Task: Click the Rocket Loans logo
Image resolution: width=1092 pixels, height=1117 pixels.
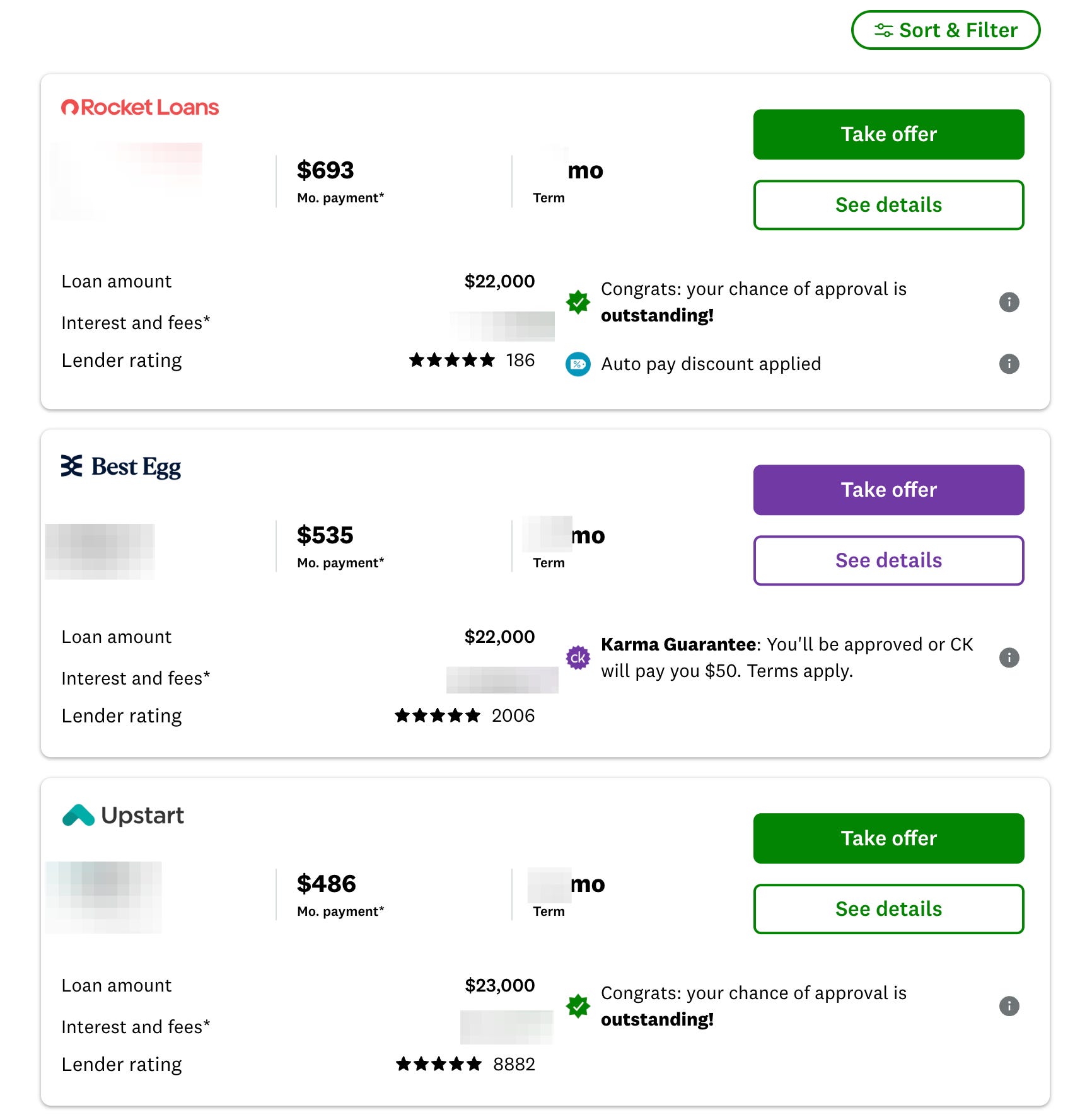Action: 140,107
